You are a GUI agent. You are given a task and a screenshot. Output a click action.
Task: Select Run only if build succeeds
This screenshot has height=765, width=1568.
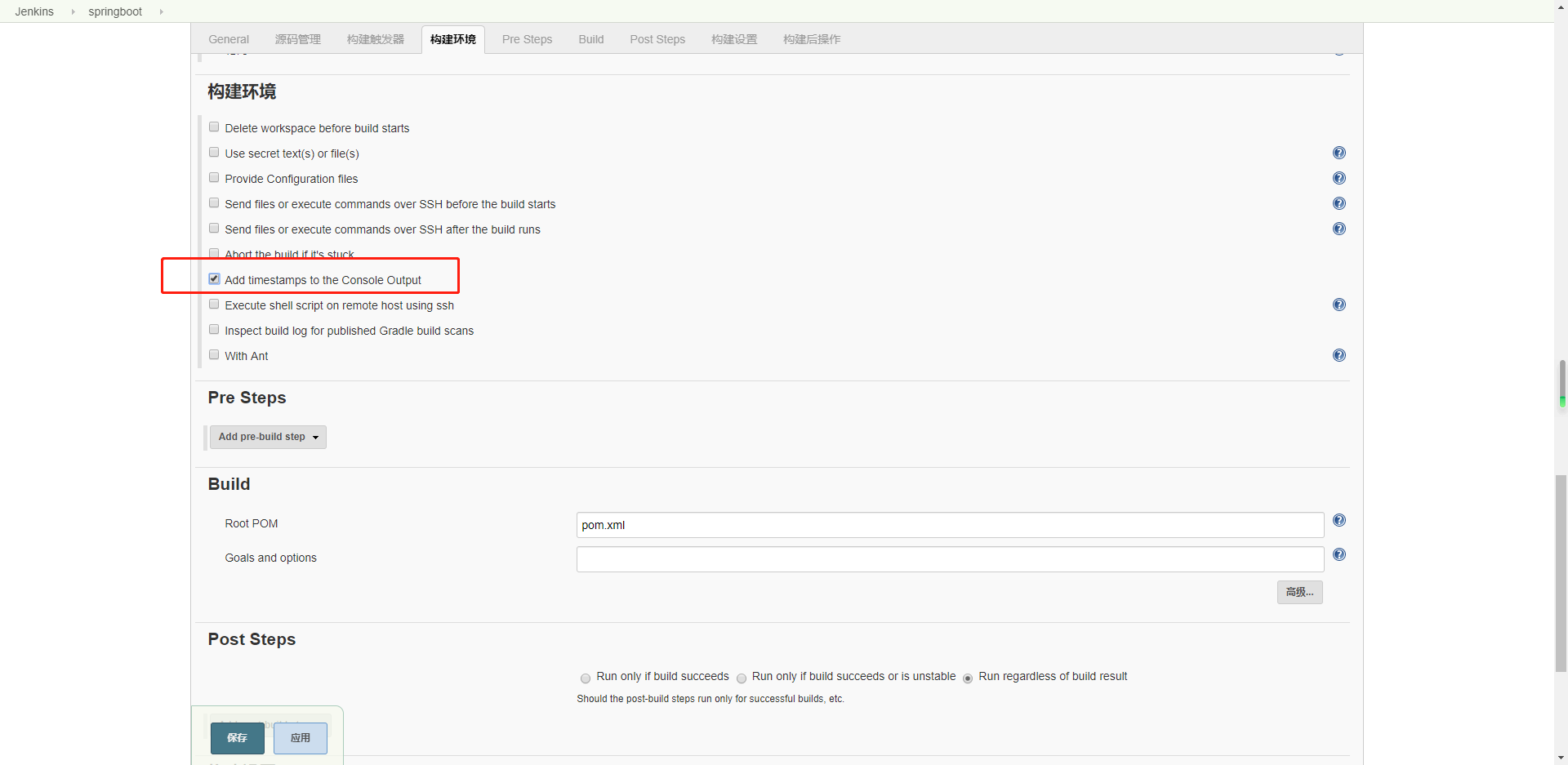pyautogui.click(x=586, y=678)
